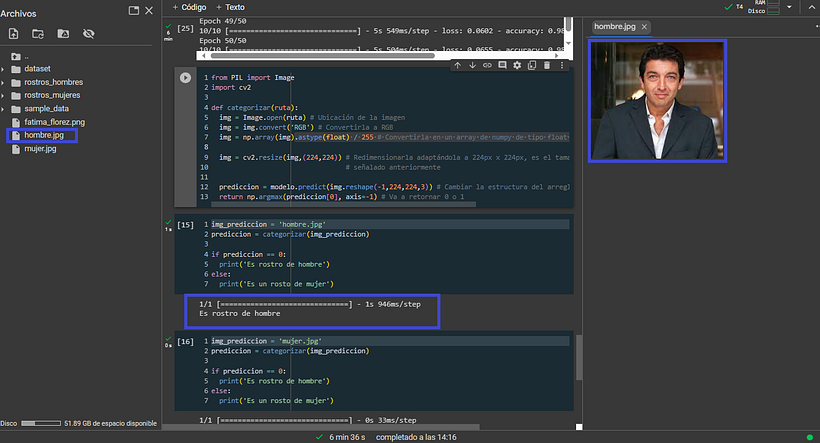Image resolution: width=820 pixels, height=443 pixels.
Task: Refresh the file browser folder
Action: click(38, 33)
